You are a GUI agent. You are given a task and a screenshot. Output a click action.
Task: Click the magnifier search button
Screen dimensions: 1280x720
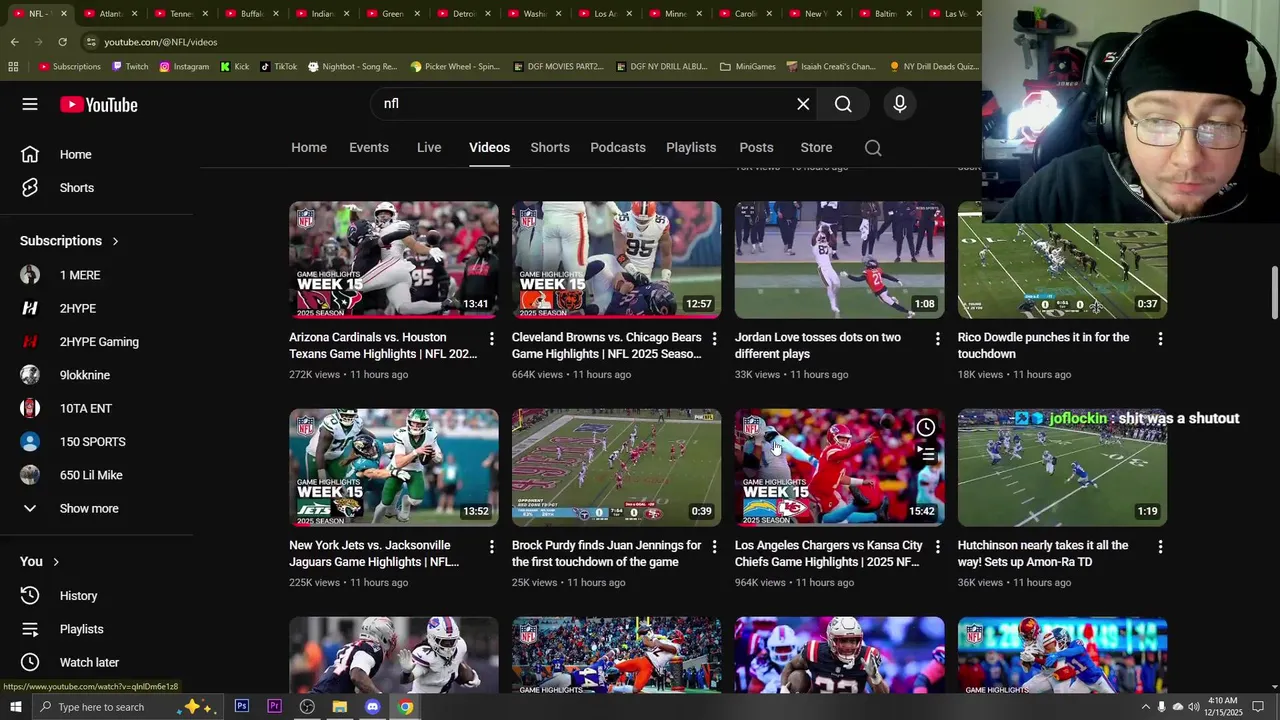point(843,104)
